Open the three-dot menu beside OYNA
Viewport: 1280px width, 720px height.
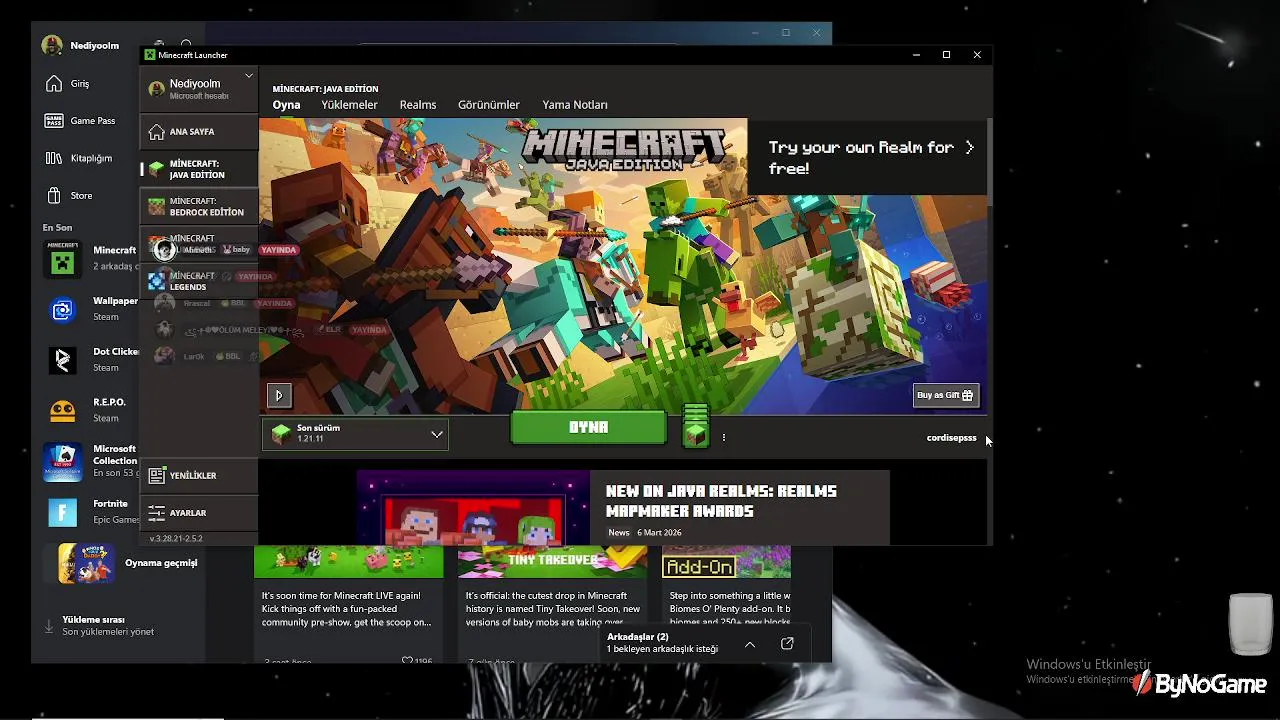[x=723, y=437]
